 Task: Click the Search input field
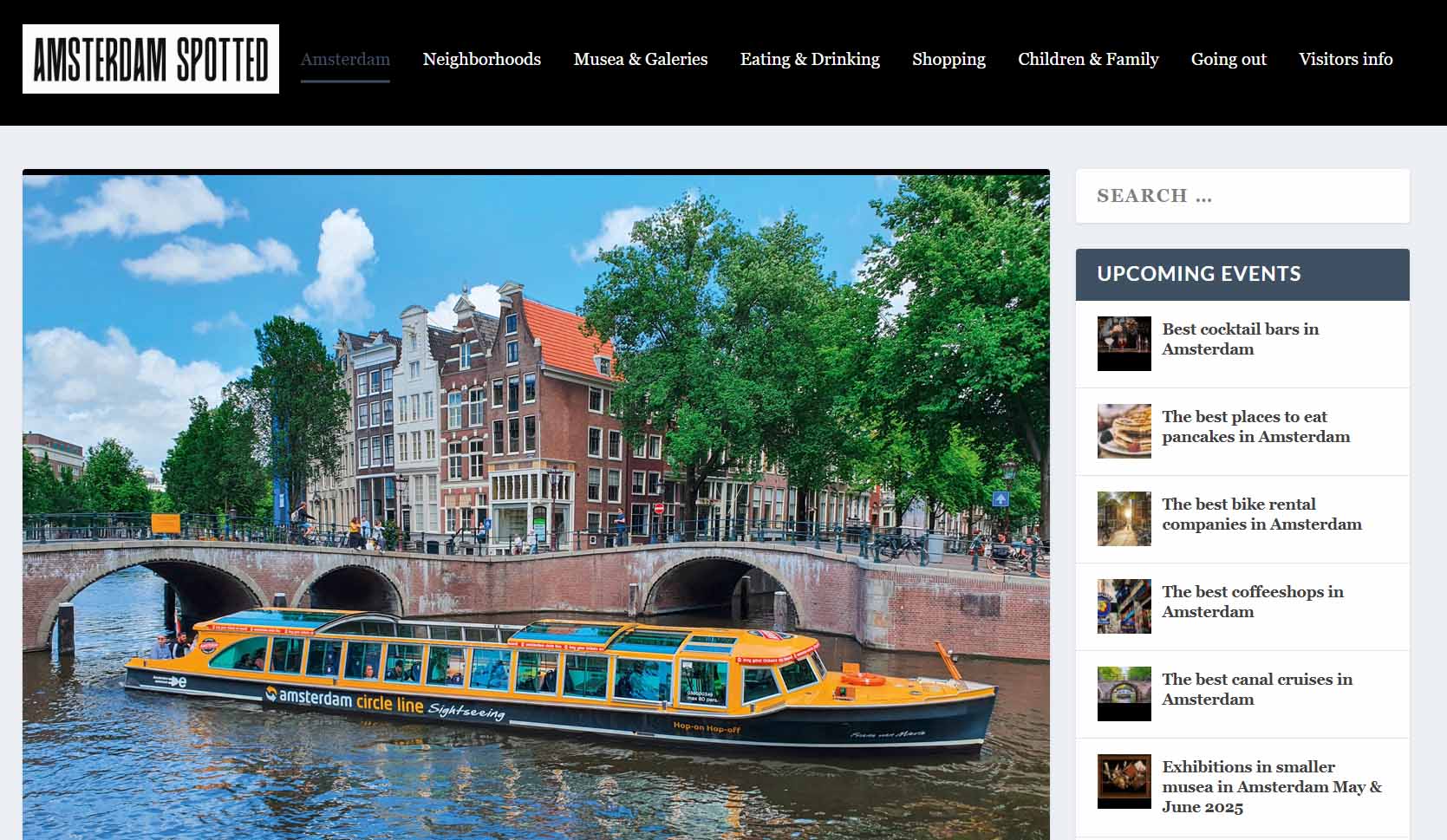[x=1242, y=195]
